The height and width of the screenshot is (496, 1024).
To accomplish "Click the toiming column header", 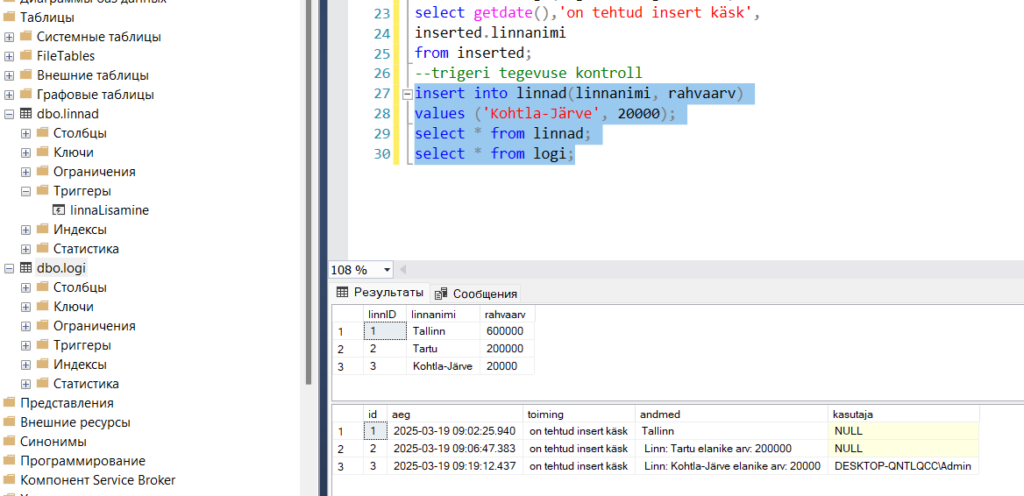I will [x=579, y=414].
